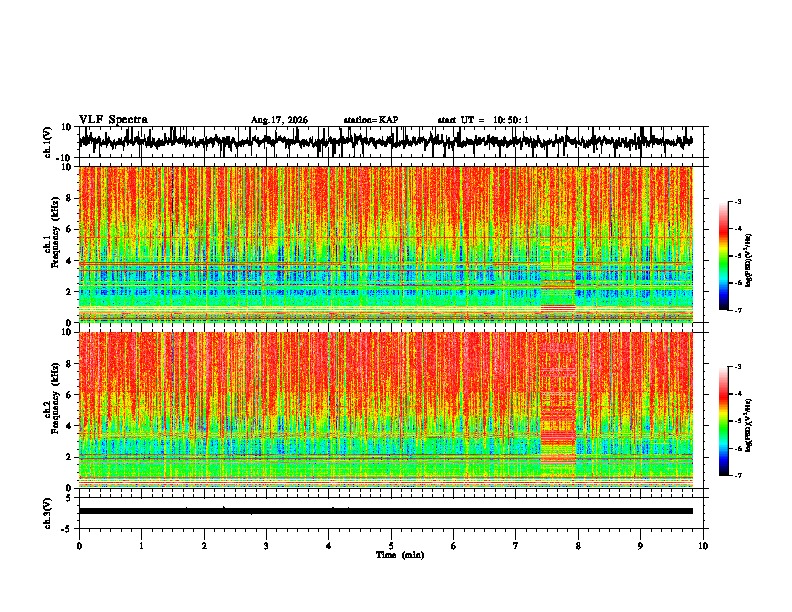Click the Aug. 17, 2026 date label

click(x=279, y=120)
